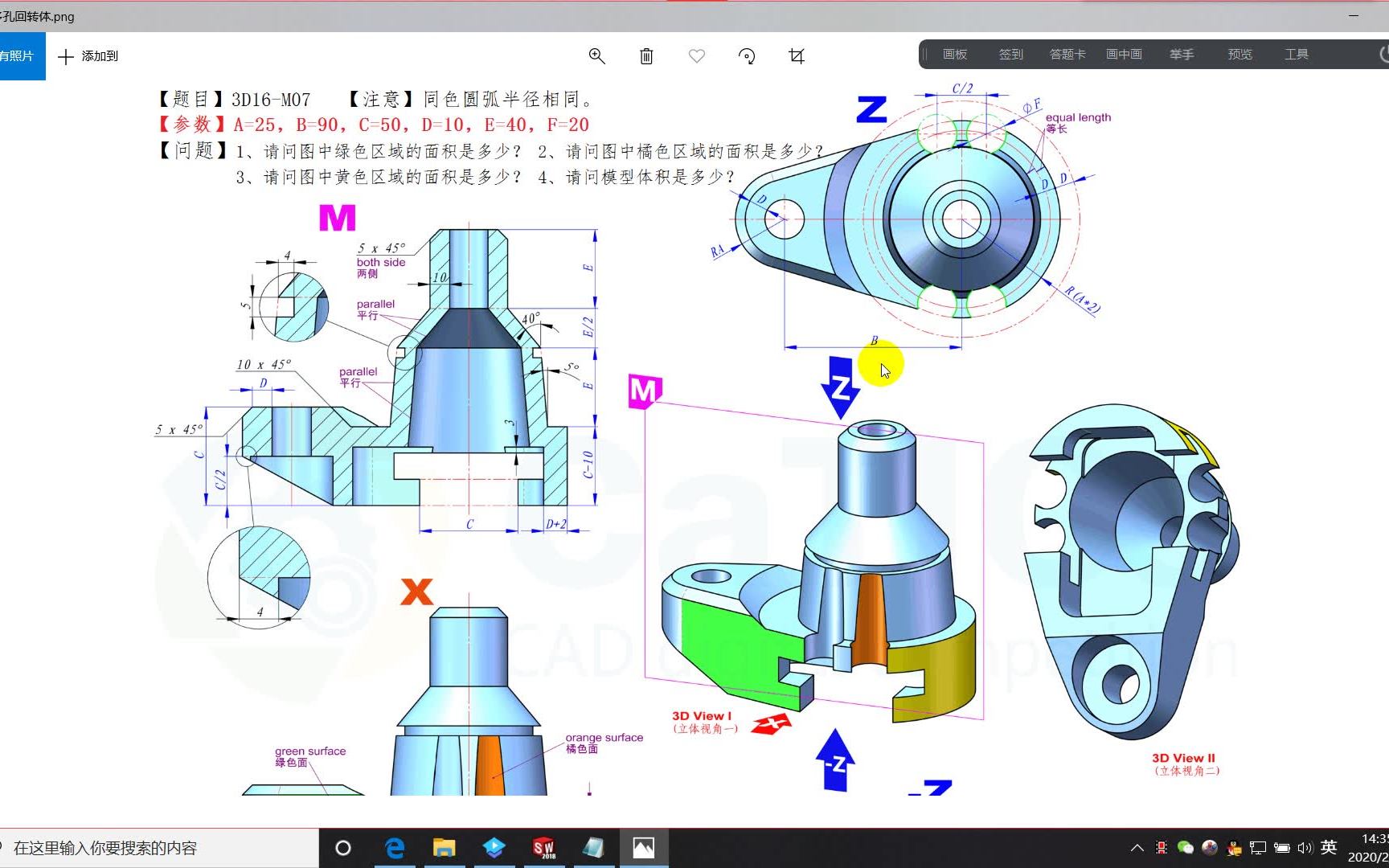Viewport: 1389px width, 868px height.
Task: Open File Explorer from the taskbar
Action: (x=445, y=847)
